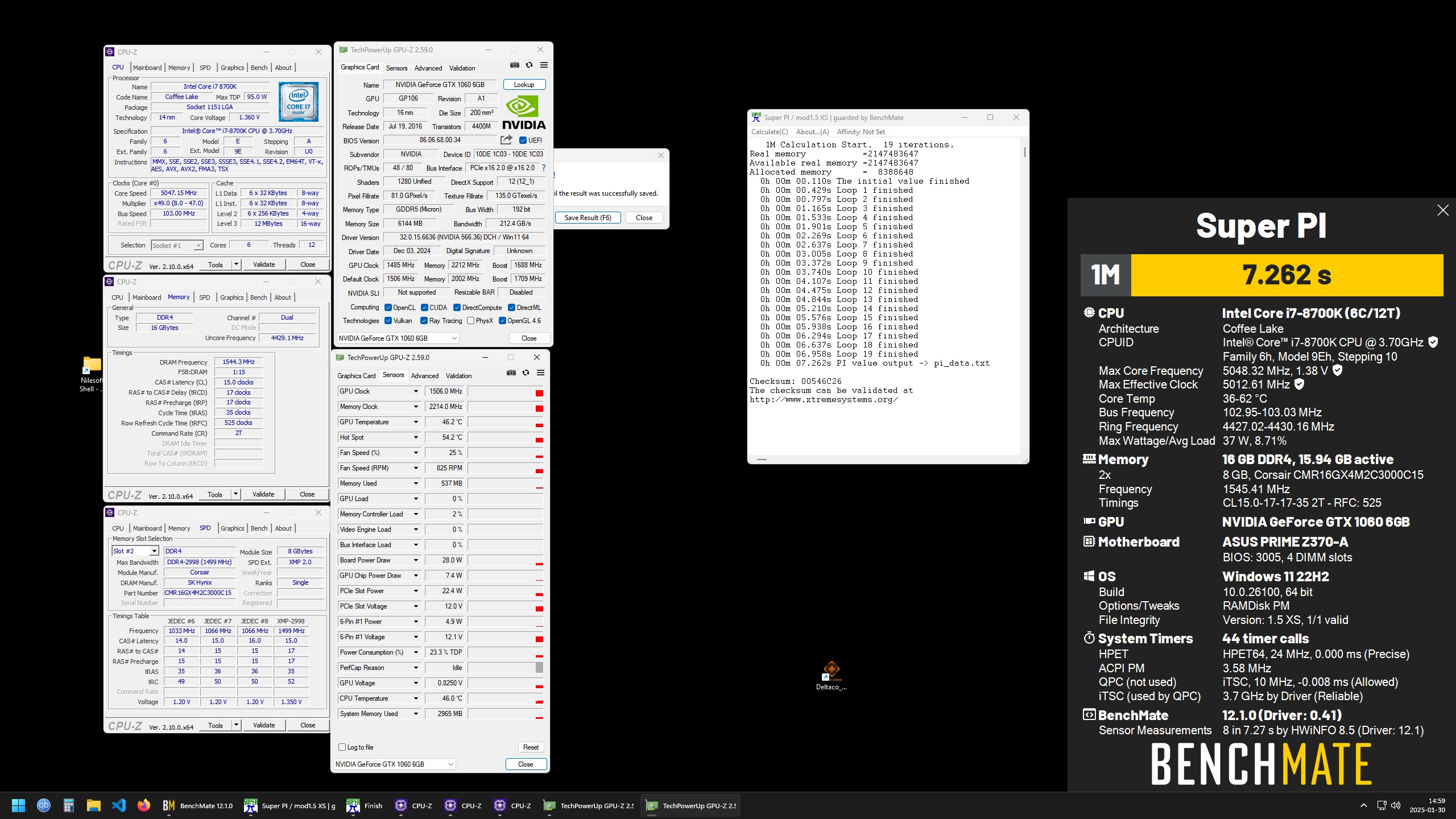Image resolution: width=1456 pixels, height=819 pixels.
Task: Open hamburger menu in top GPU-Z window
Action: coord(544,65)
